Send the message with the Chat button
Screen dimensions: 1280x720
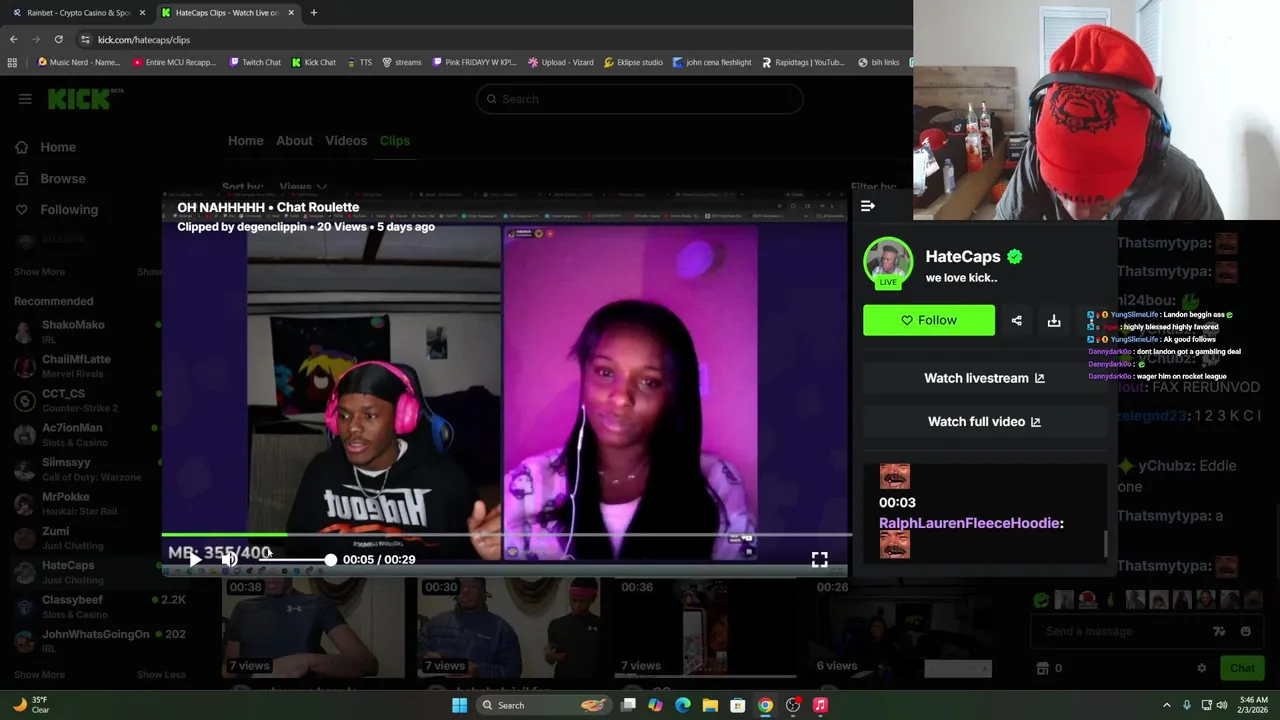point(1242,668)
